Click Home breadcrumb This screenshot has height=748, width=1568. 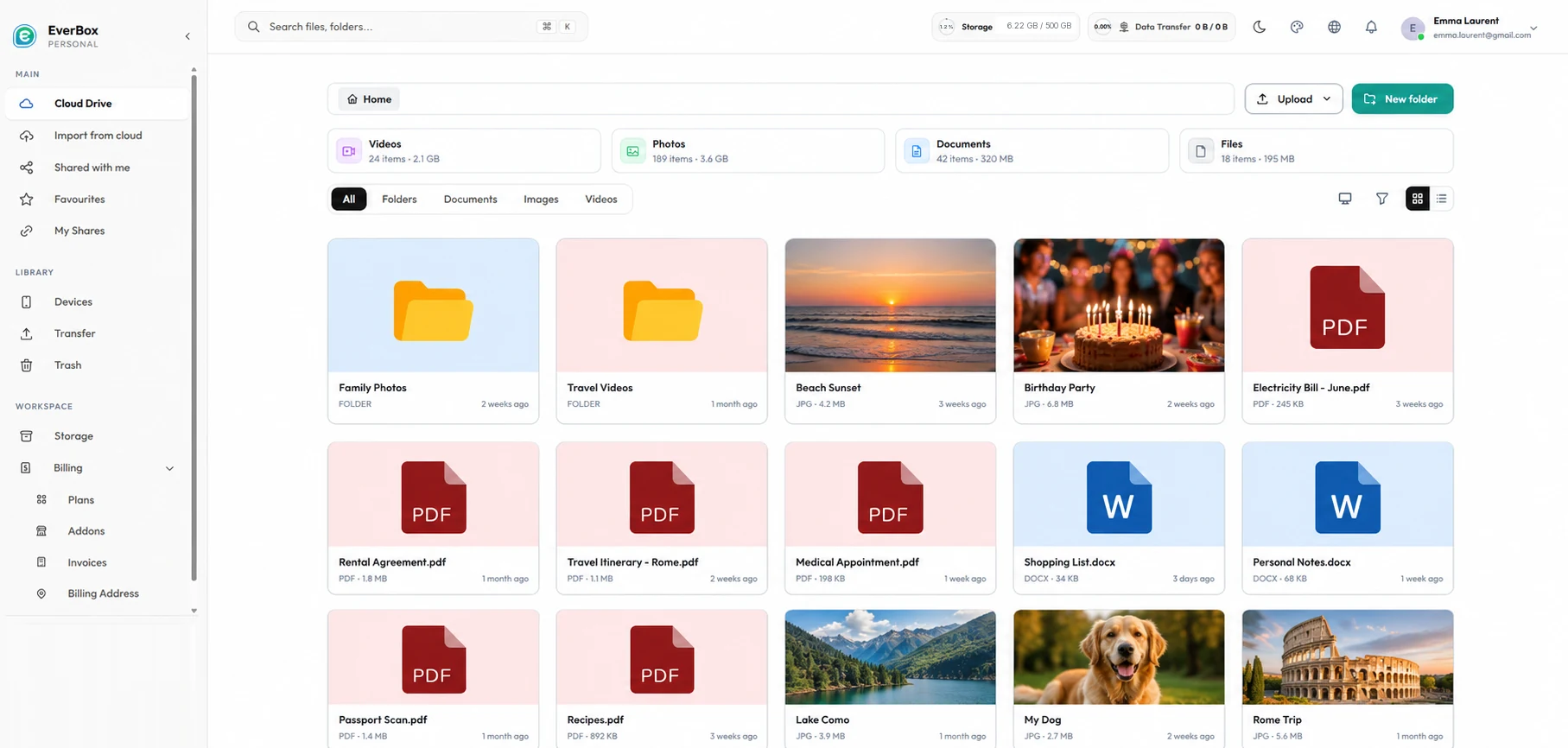369,99
